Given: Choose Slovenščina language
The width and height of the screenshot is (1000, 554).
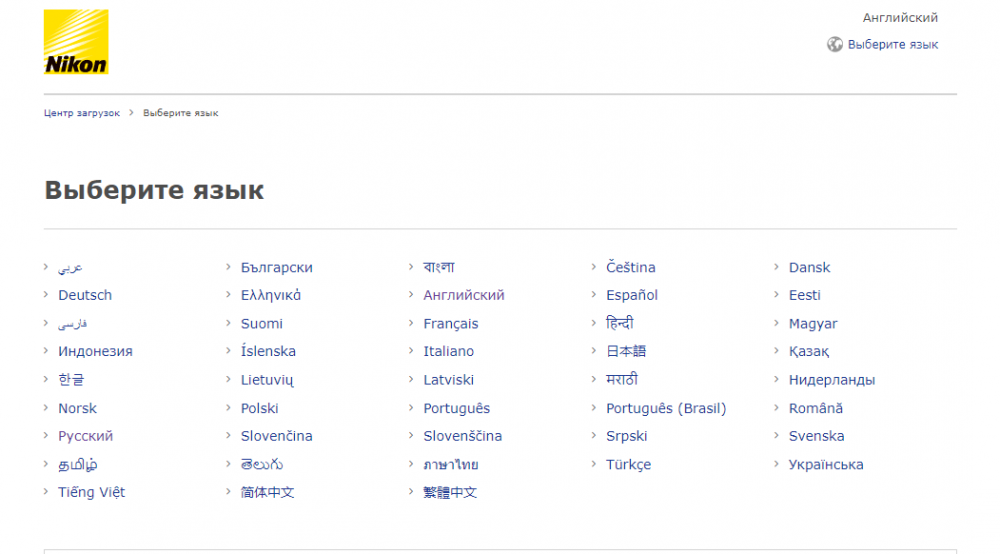Looking at the screenshot, I should click(x=462, y=436).
